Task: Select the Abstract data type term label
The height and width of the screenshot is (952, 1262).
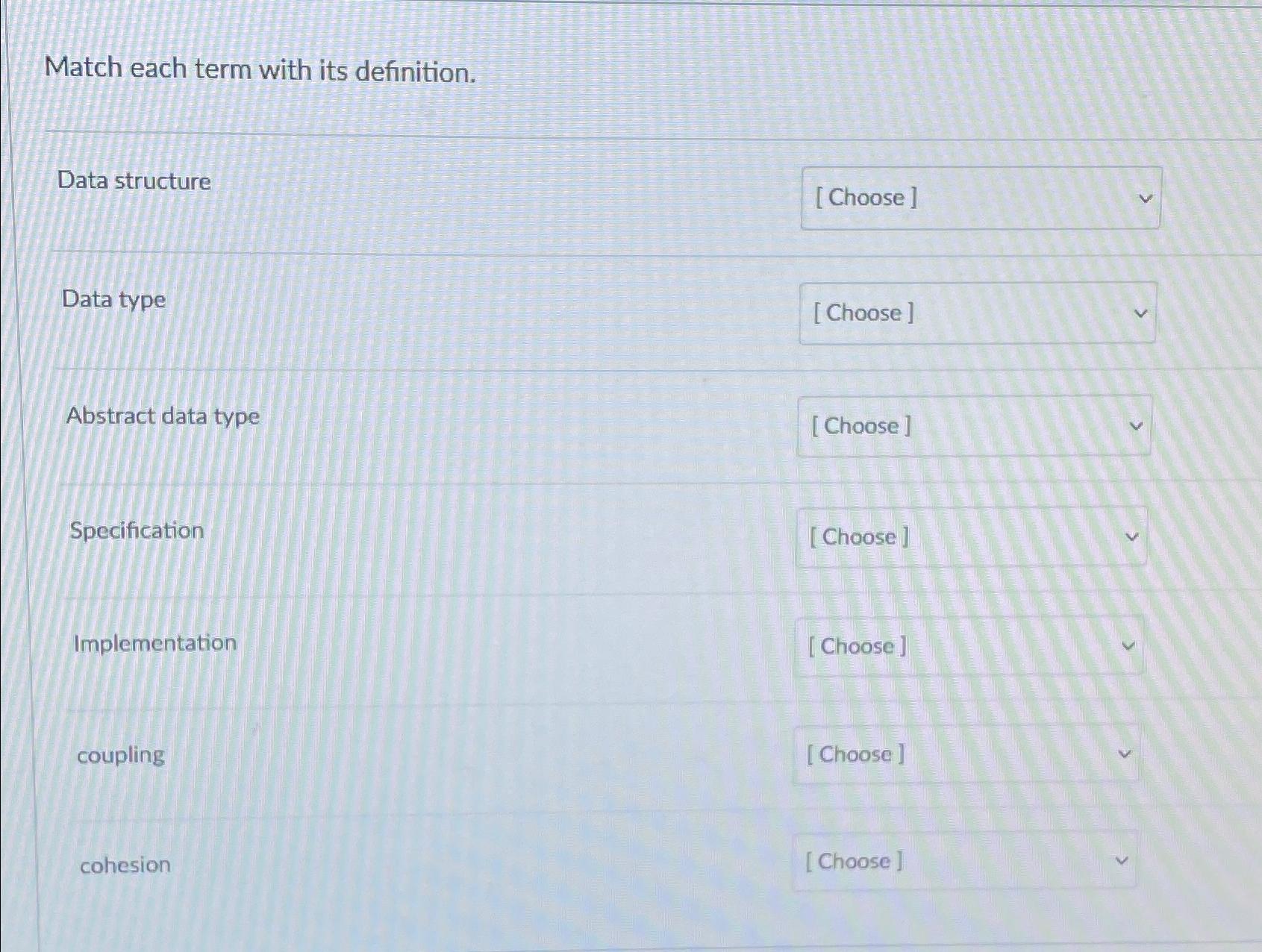Action: coord(162,416)
